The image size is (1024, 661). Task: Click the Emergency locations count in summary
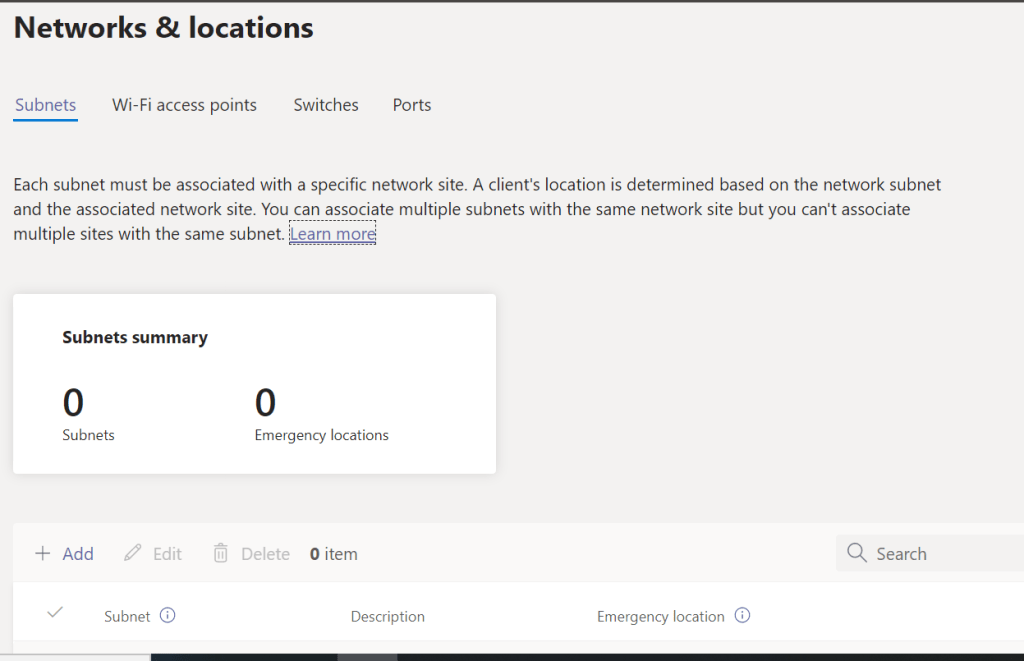(x=265, y=403)
